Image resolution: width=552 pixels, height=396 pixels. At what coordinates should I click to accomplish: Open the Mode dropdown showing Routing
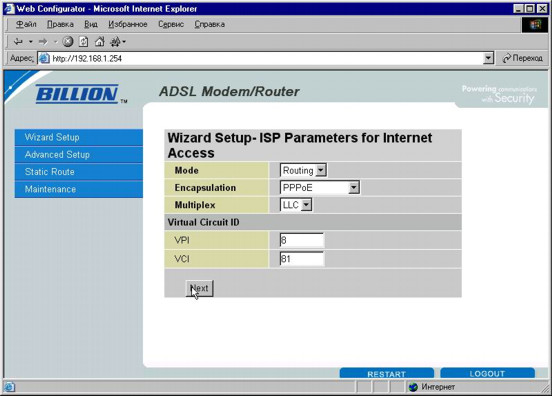pyautogui.click(x=303, y=170)
